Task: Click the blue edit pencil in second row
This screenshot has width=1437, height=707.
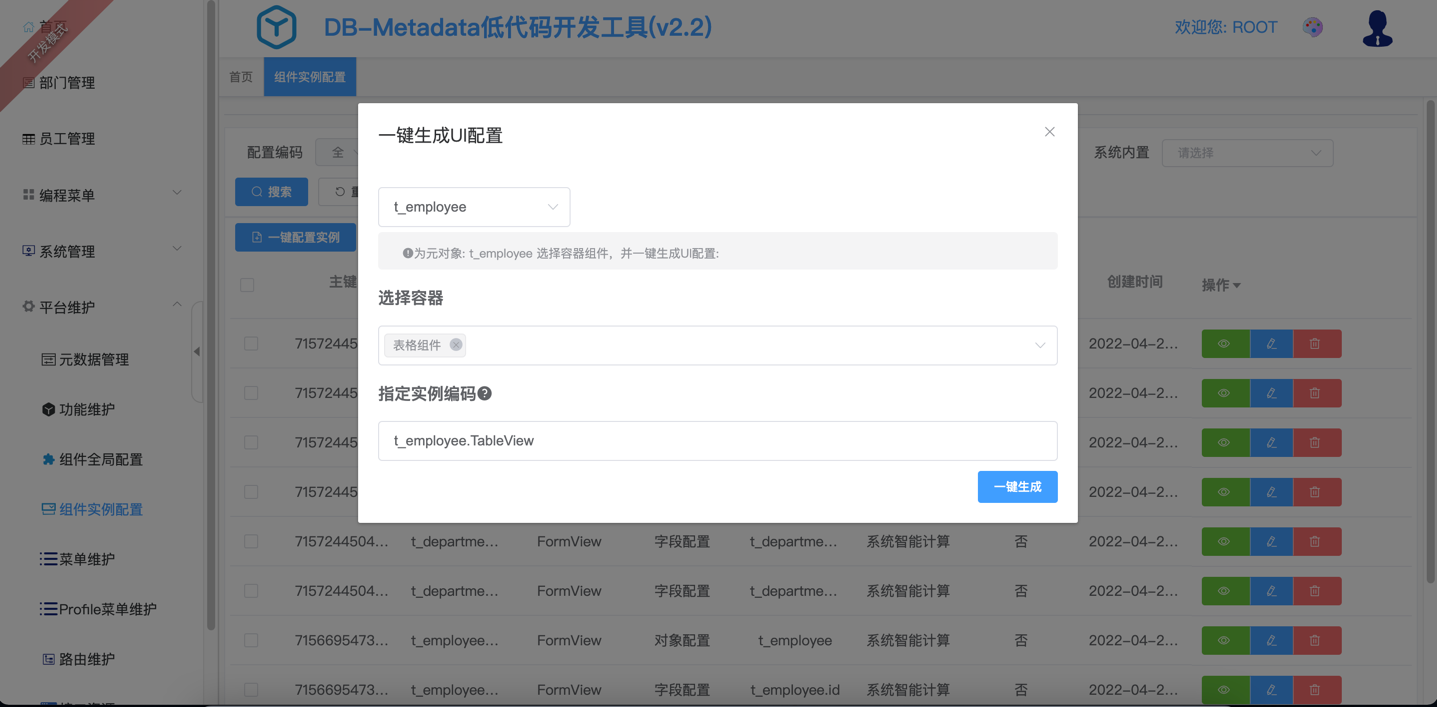Action: tap(1271, 393)
